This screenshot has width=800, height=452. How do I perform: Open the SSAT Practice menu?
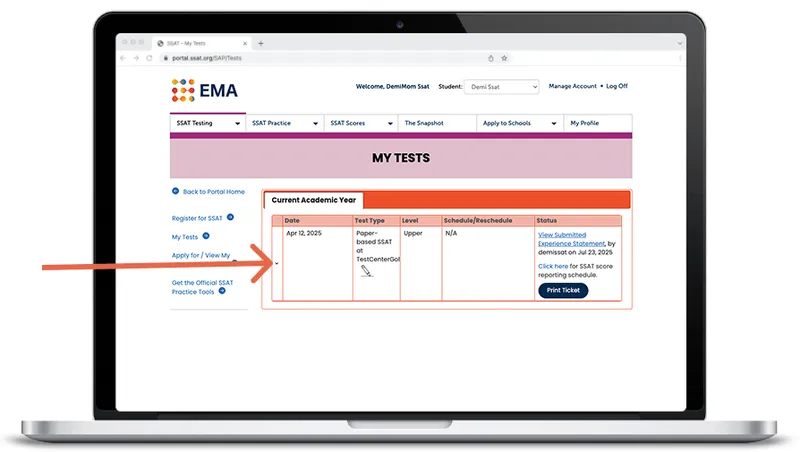click(x=285, y=123)
